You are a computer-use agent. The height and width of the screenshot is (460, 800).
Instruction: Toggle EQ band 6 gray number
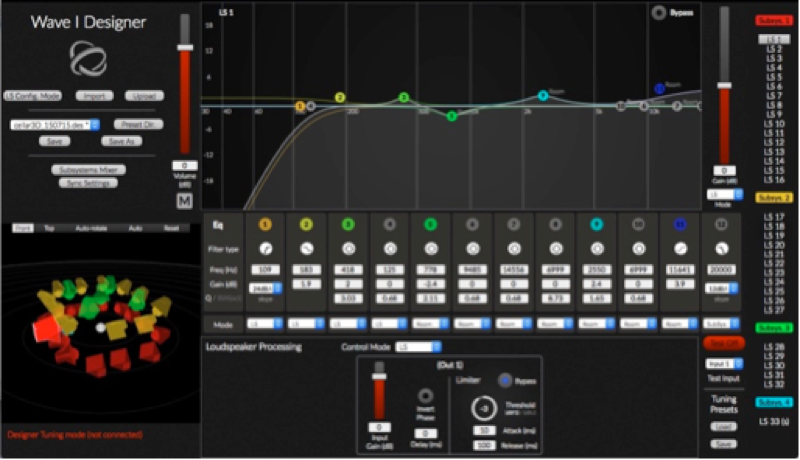472,224
